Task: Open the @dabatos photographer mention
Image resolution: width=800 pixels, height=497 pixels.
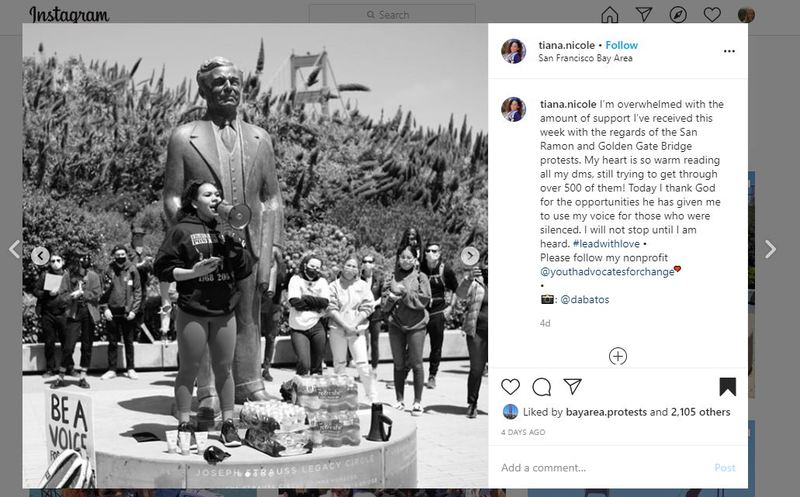Action: pos(585,300)
